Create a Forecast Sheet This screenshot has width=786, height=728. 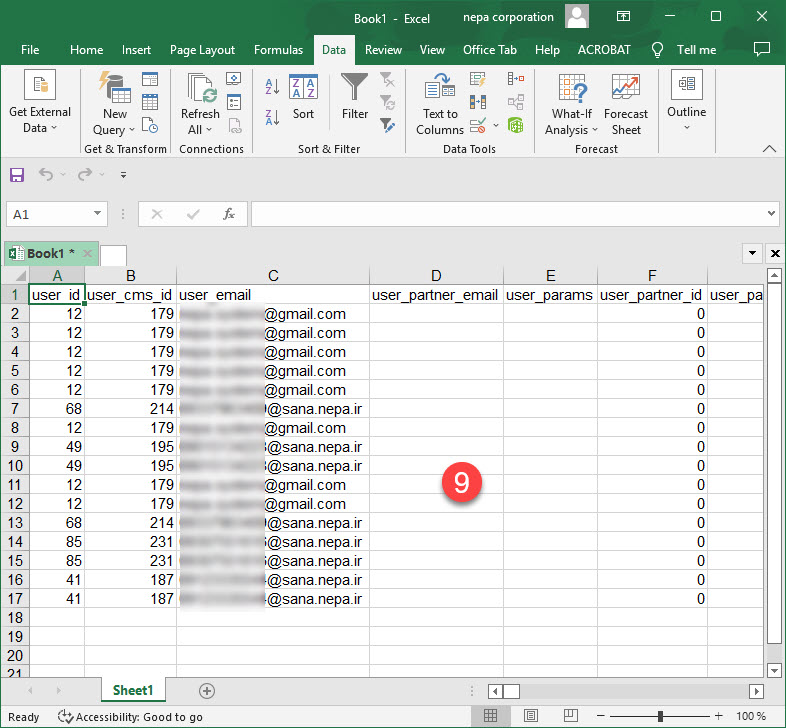626,104
